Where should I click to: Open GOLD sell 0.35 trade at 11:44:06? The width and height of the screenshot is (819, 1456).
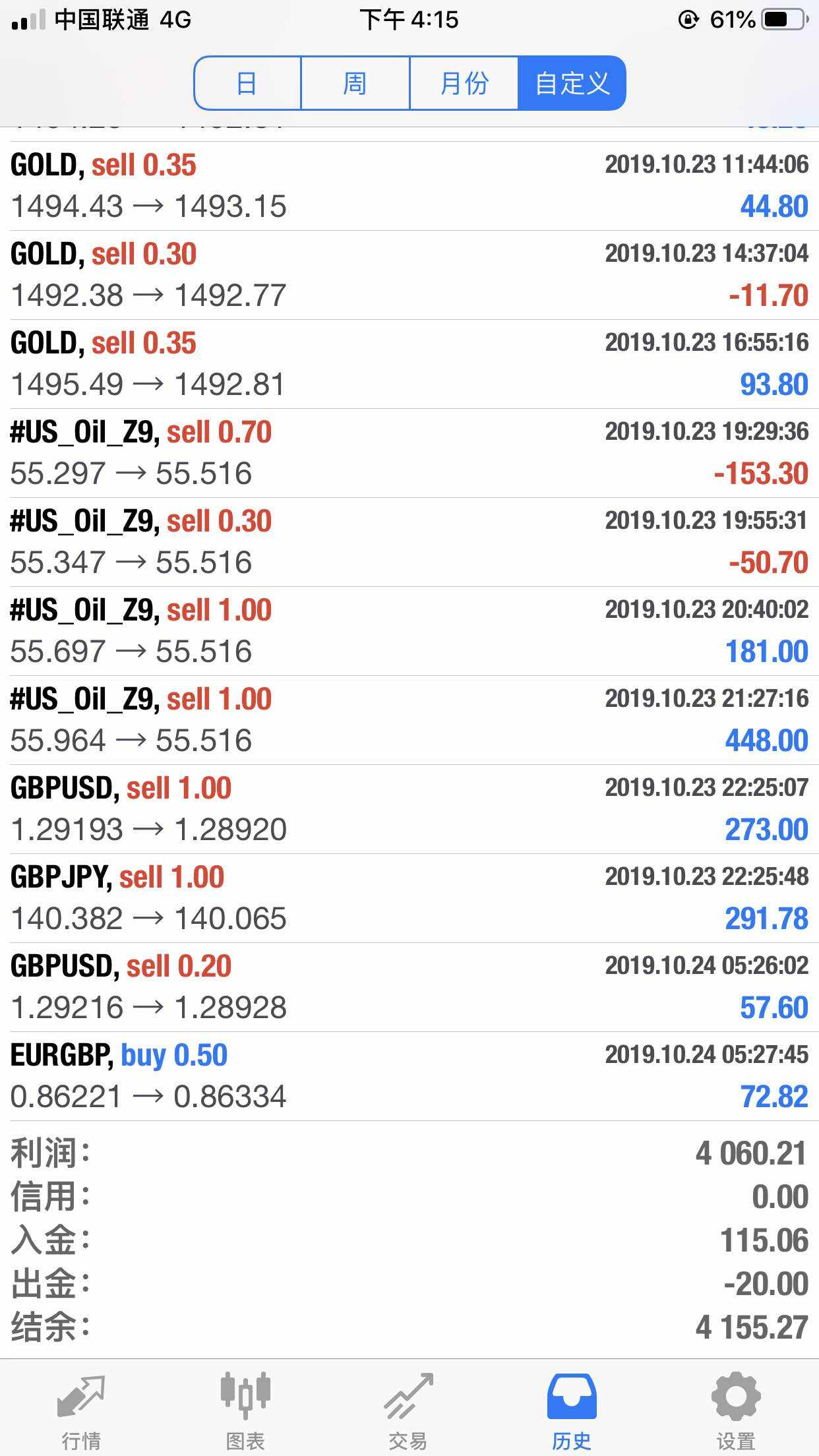409,186
